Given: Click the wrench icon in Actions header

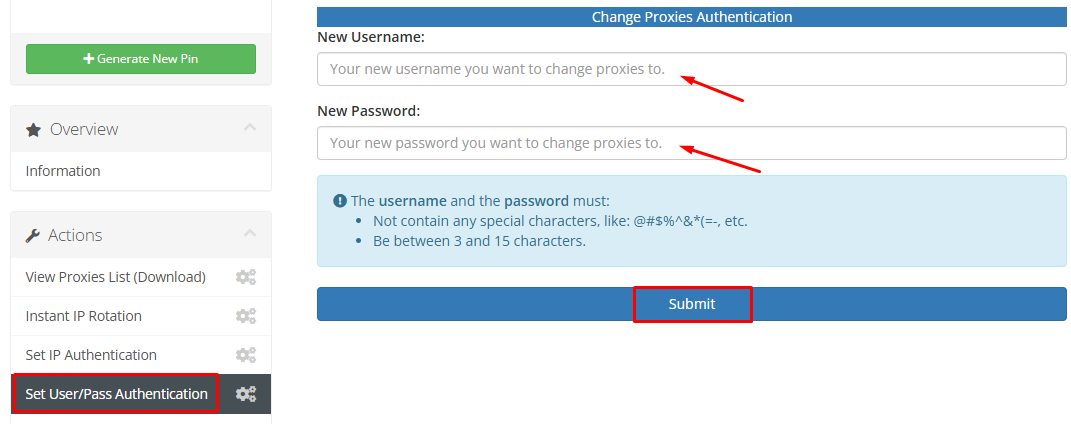Looking at the screenshot, I should pos(33,236).
